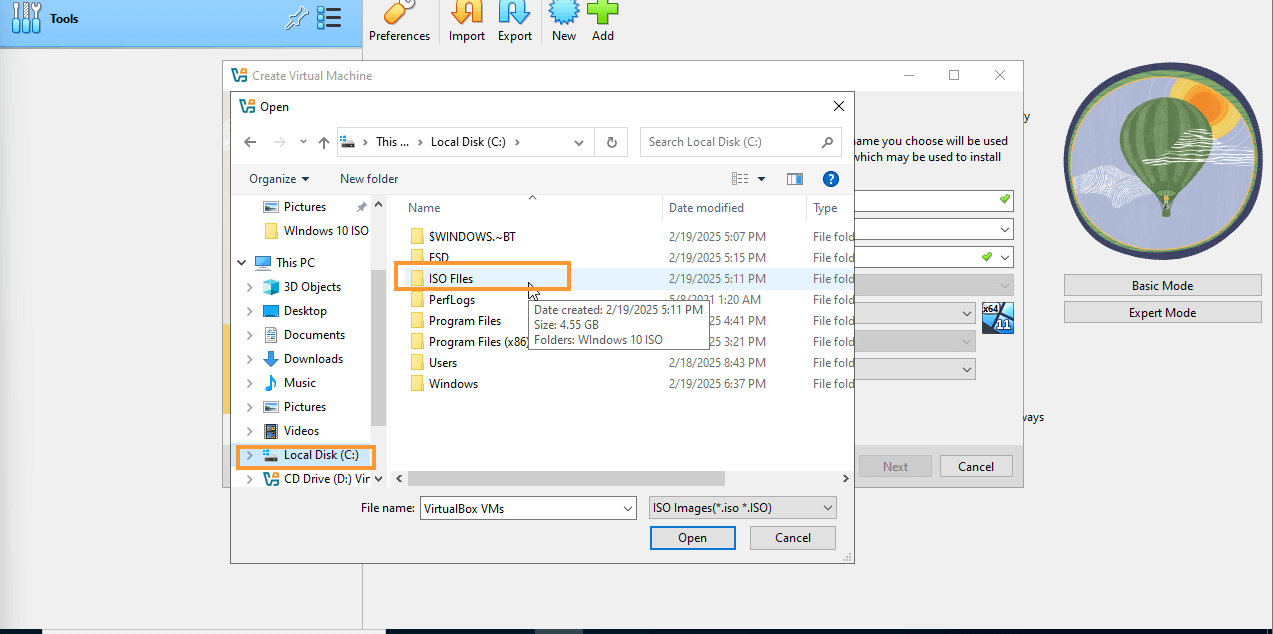Click the FSD folder row
Viewport: 1273px width, 634px height.
click(x=430, y=258)
